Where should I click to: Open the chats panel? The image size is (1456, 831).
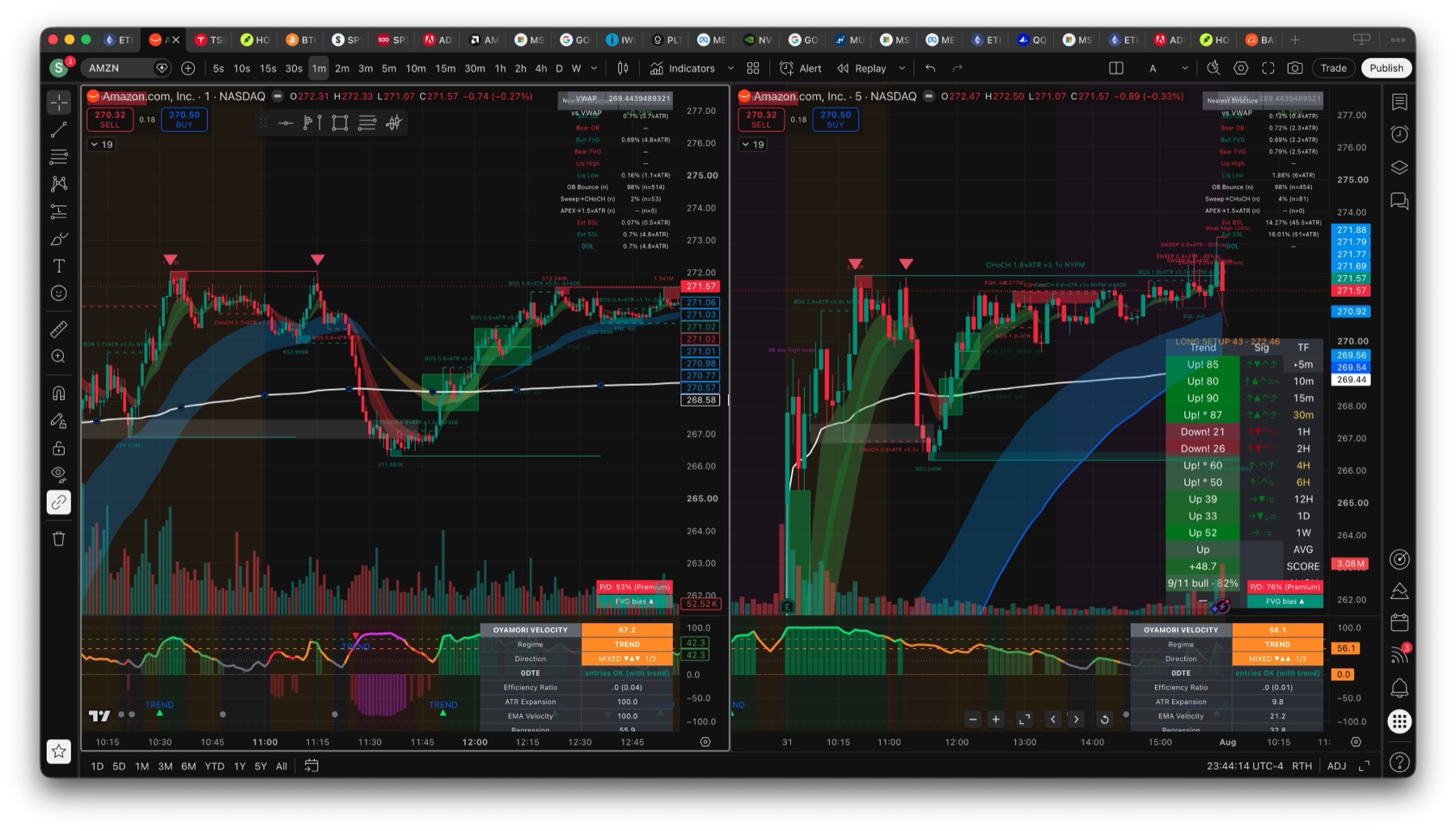tap(1399, 201)
